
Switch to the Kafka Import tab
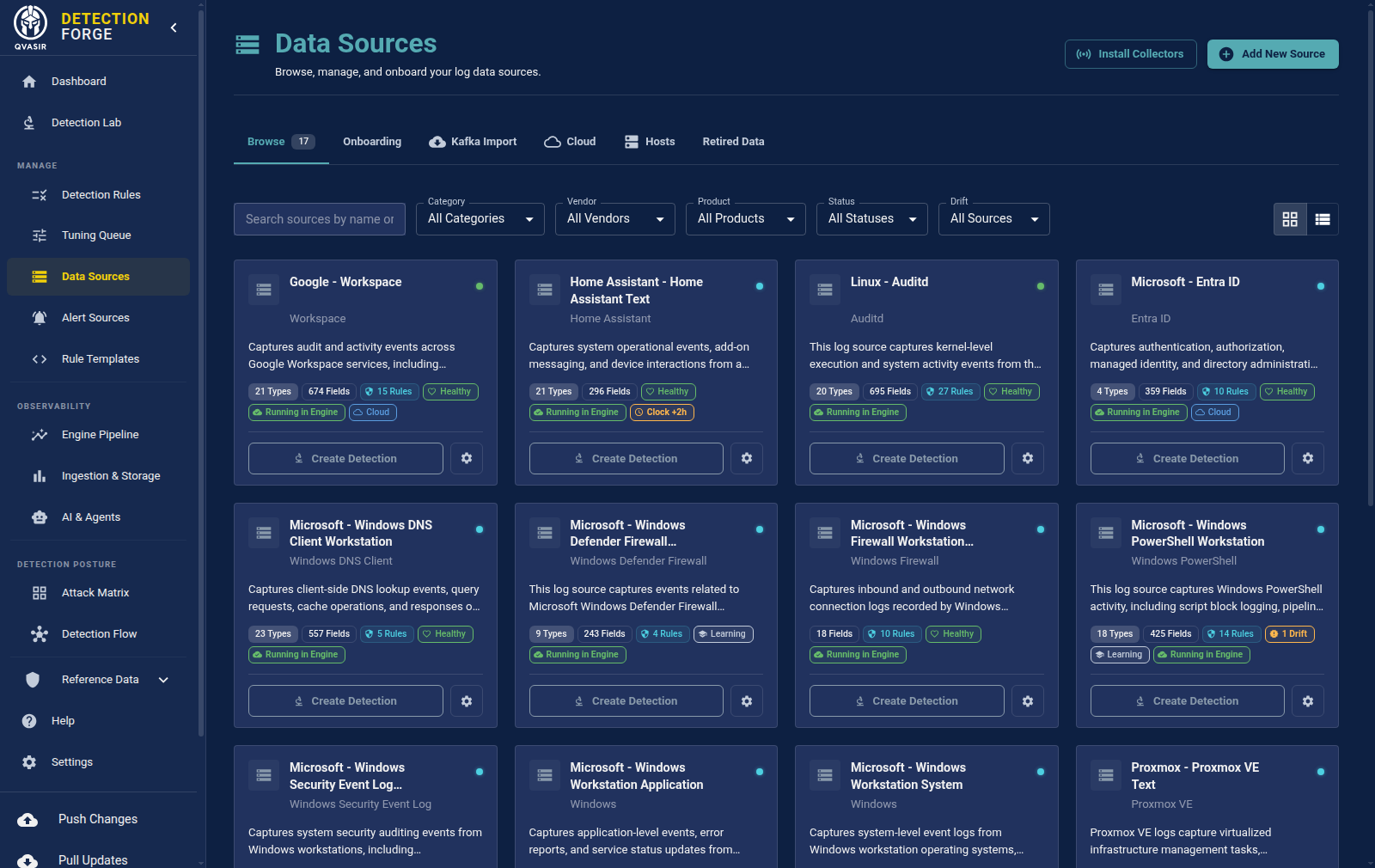(473, 142)
